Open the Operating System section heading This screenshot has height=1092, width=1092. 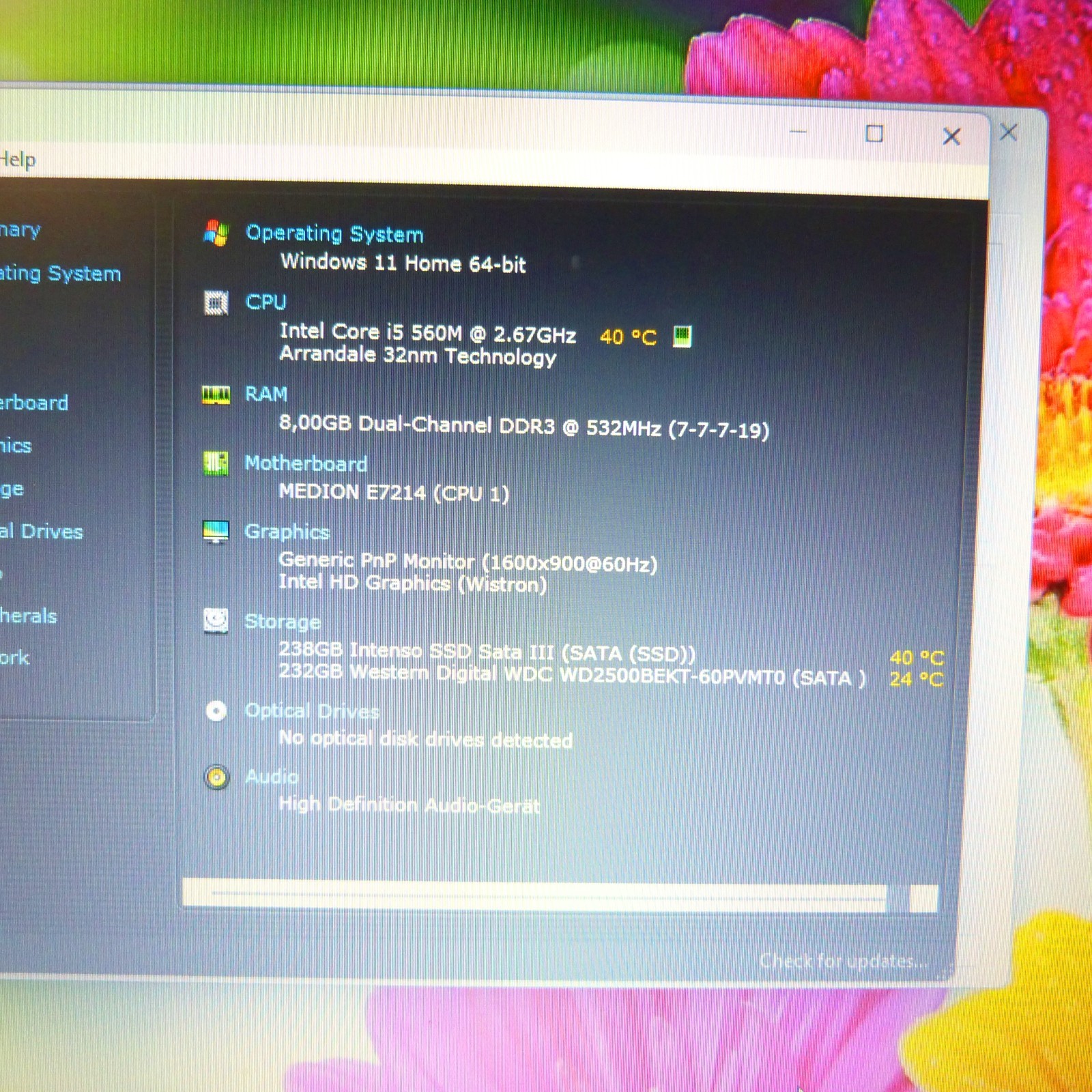click(334, 234)
